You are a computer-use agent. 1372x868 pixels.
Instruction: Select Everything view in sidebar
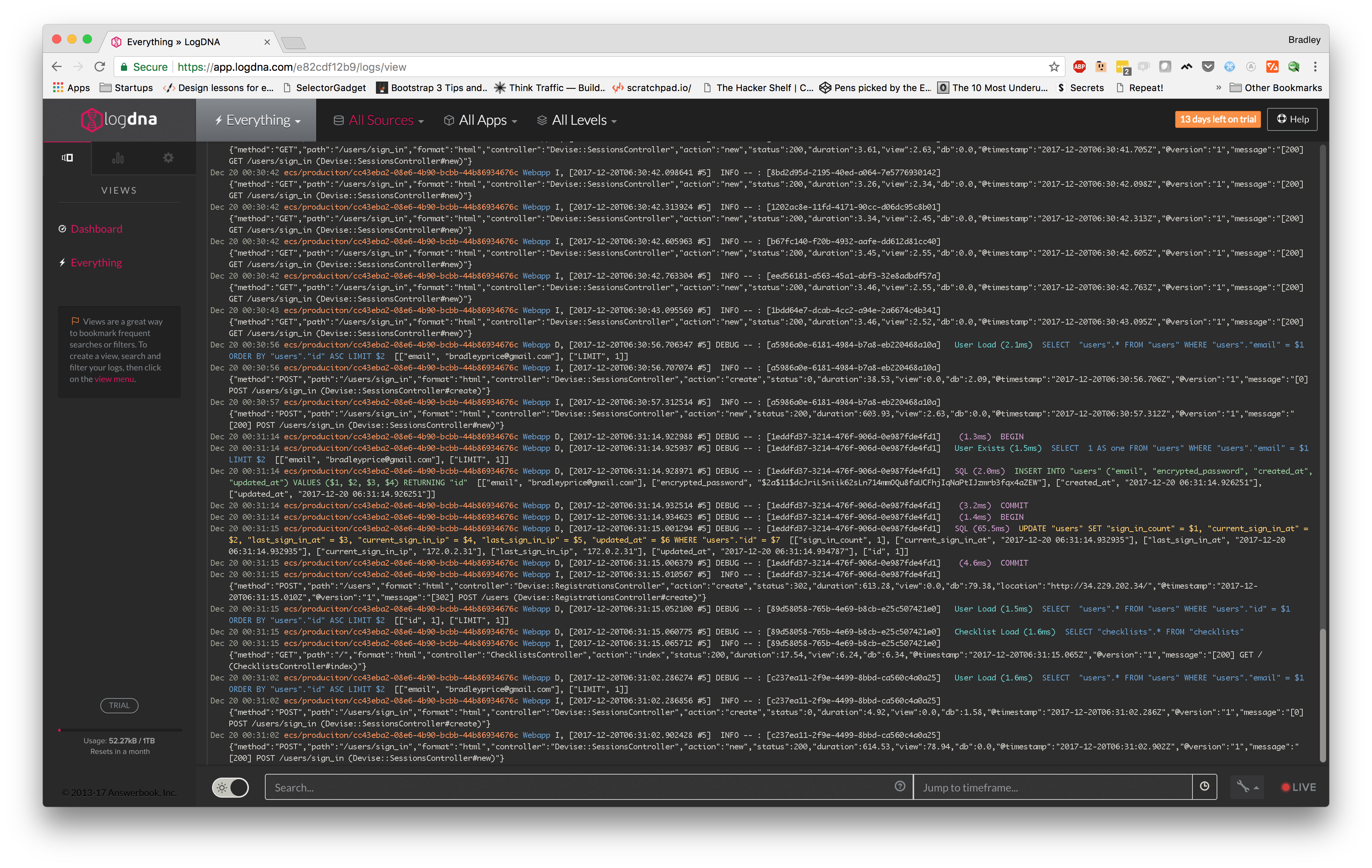coord(96,263)
